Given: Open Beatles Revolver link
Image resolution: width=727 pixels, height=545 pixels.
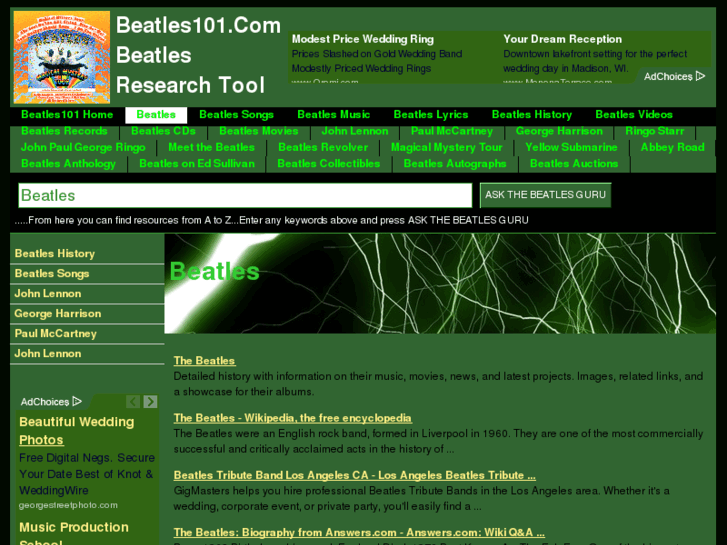Looking at the screenshot, I should [323, 147].
